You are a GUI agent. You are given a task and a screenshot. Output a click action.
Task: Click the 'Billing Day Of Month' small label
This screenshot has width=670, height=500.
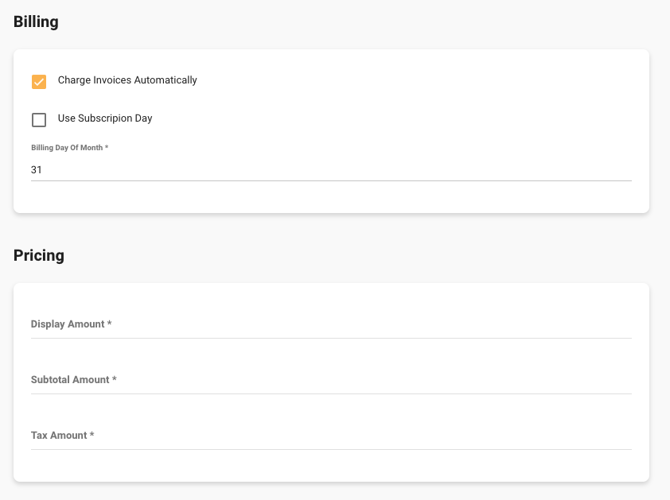pos(66,148)
